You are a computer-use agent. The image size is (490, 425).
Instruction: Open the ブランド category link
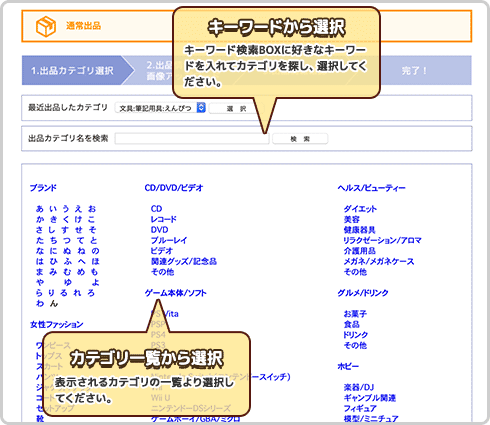(43, 188)
